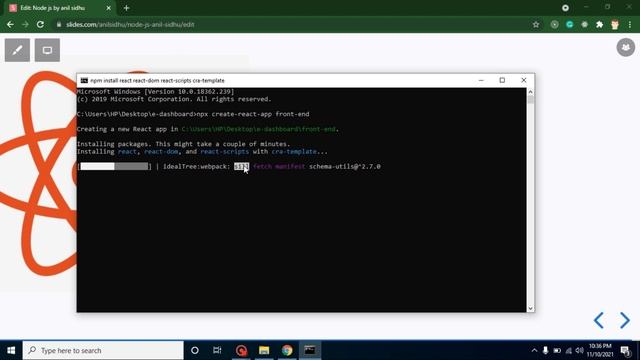Minimize the command prompt window
Screen dimensions: 640x360
tap(481, 80)
